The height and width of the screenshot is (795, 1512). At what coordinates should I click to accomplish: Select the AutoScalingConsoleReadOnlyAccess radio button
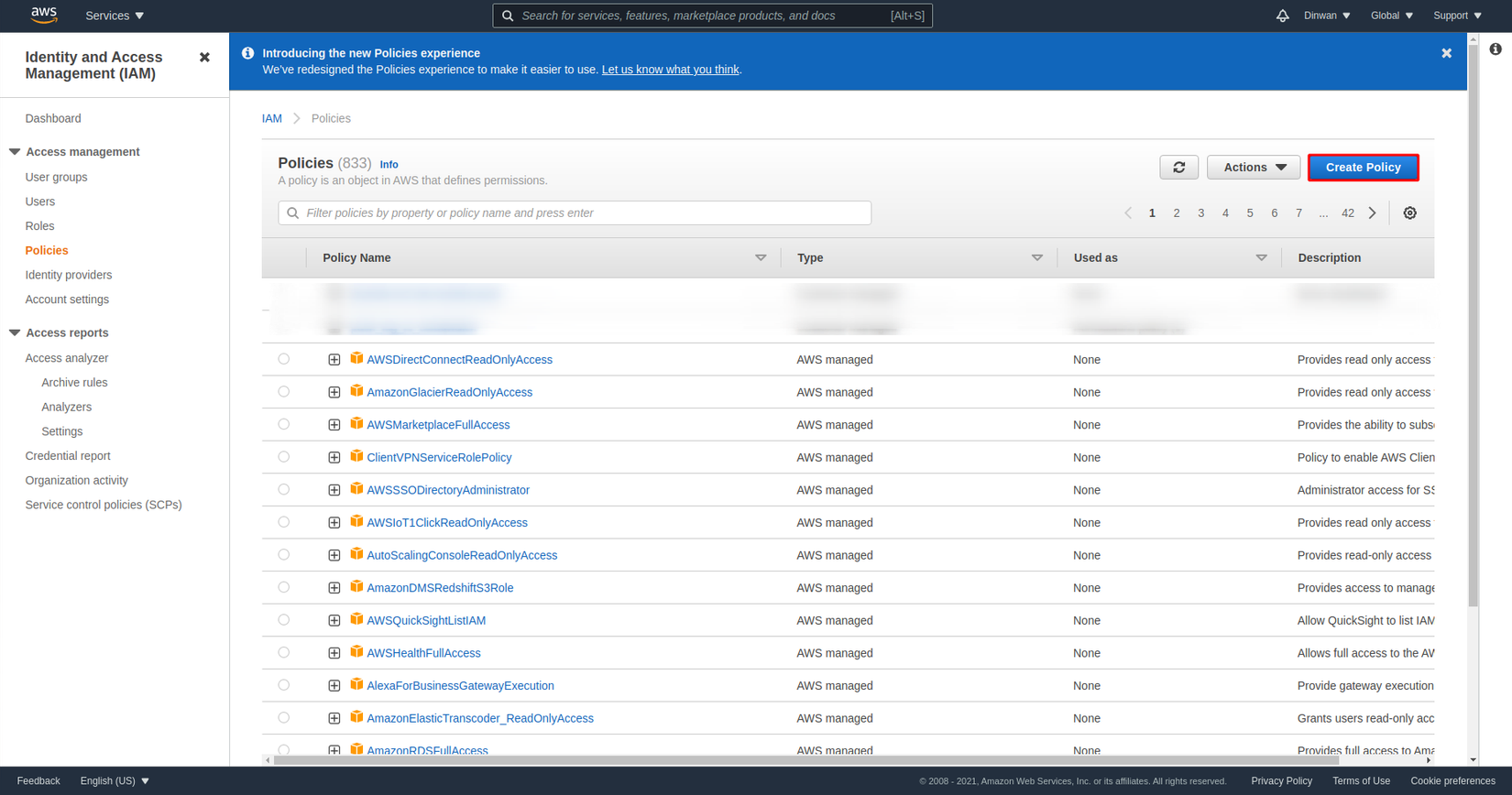[x=284, y=555]
